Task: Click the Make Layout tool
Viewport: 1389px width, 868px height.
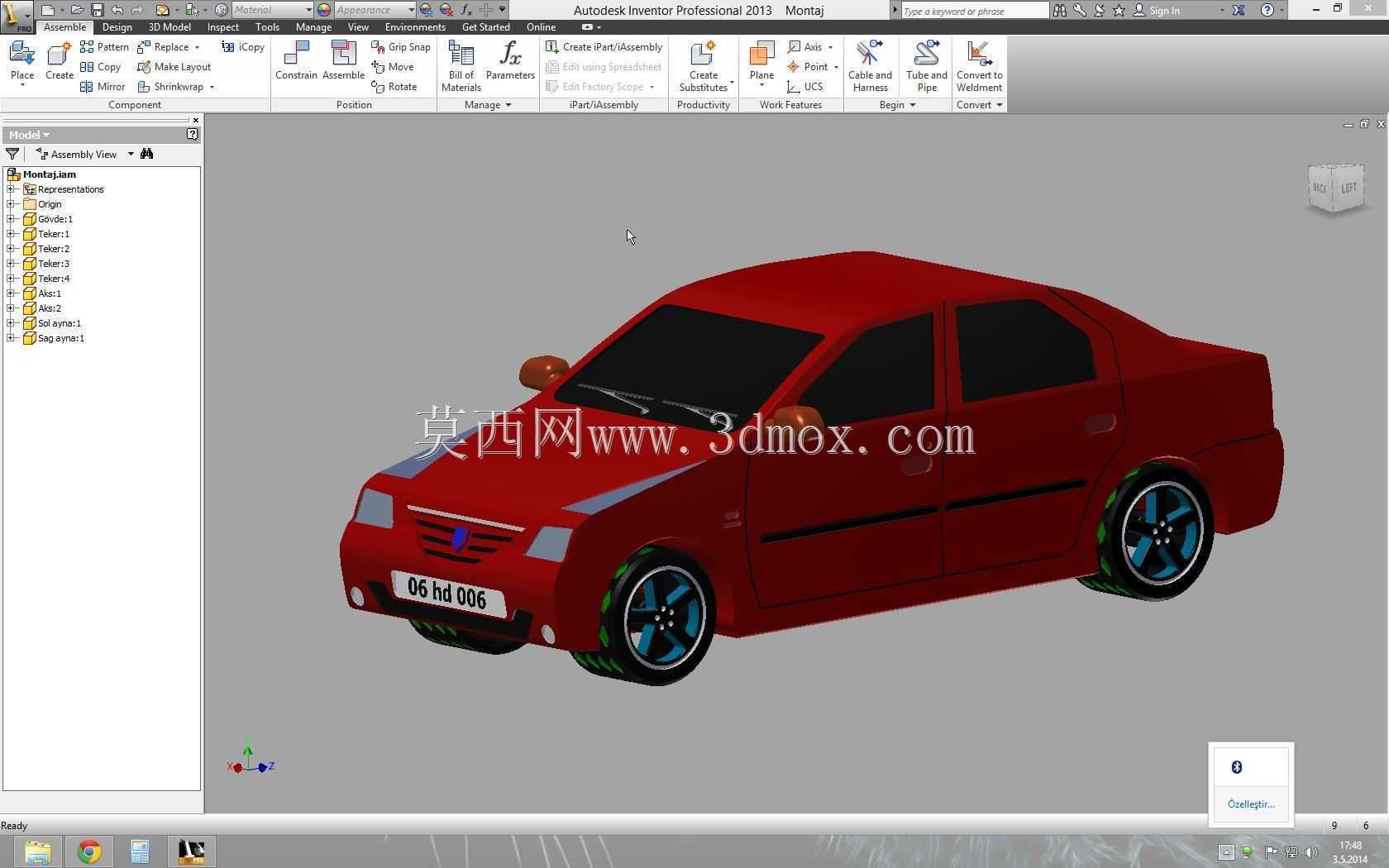Action: pyautogui.click(x=174, y=67)
